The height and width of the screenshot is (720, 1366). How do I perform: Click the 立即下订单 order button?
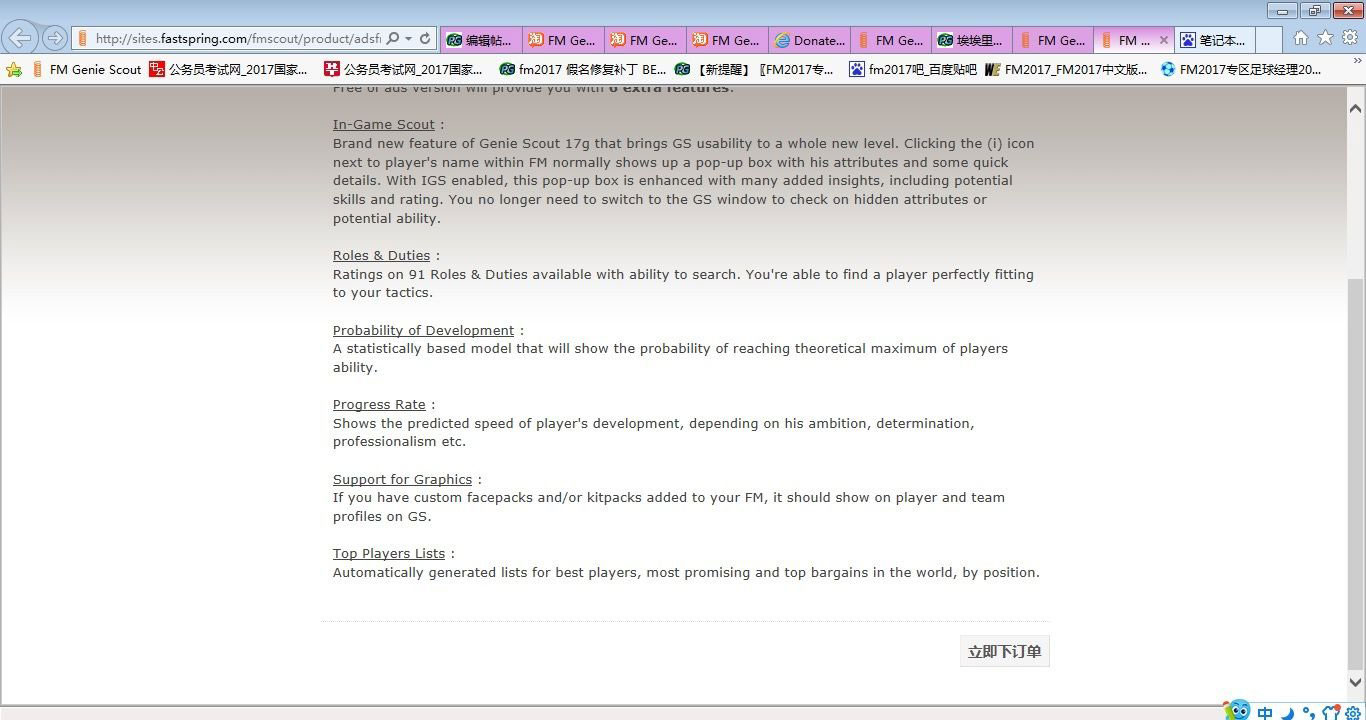pos(1004,652)
